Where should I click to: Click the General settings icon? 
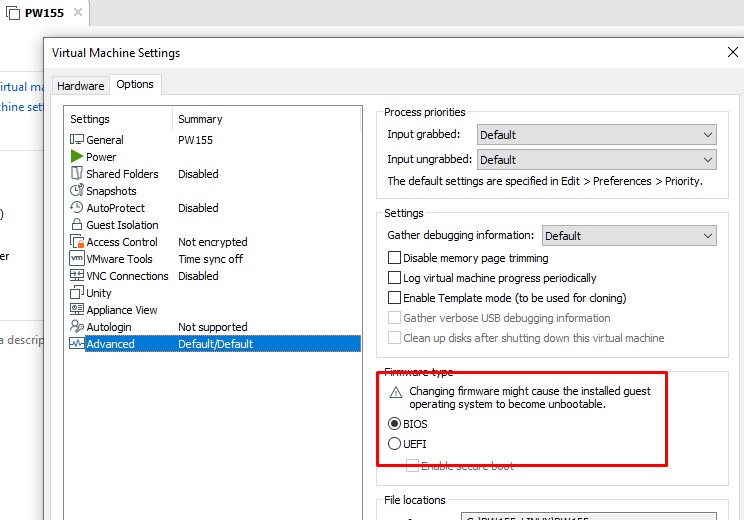(x=76, y=139)
